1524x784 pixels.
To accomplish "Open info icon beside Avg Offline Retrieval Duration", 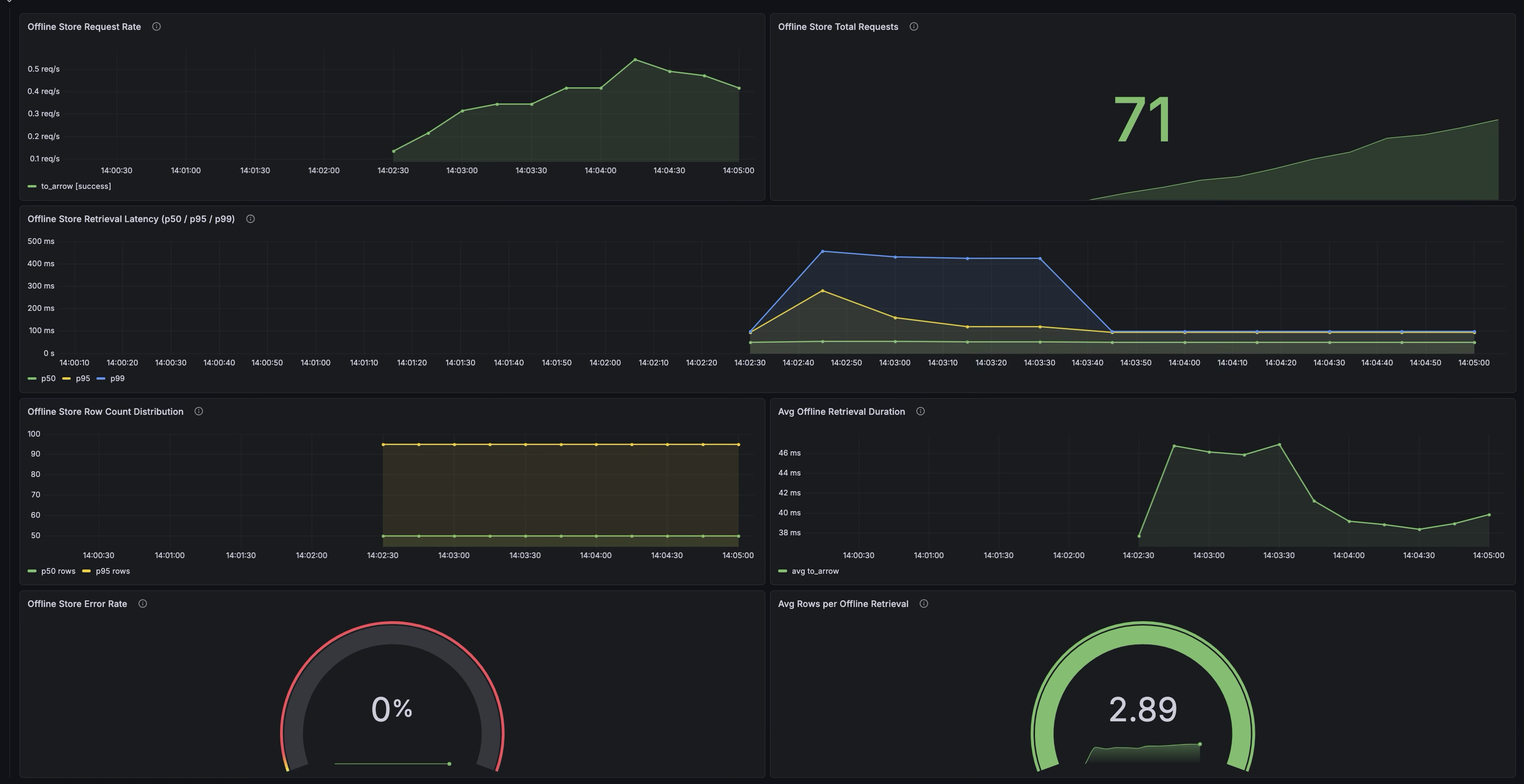I will tap(920, 411).
